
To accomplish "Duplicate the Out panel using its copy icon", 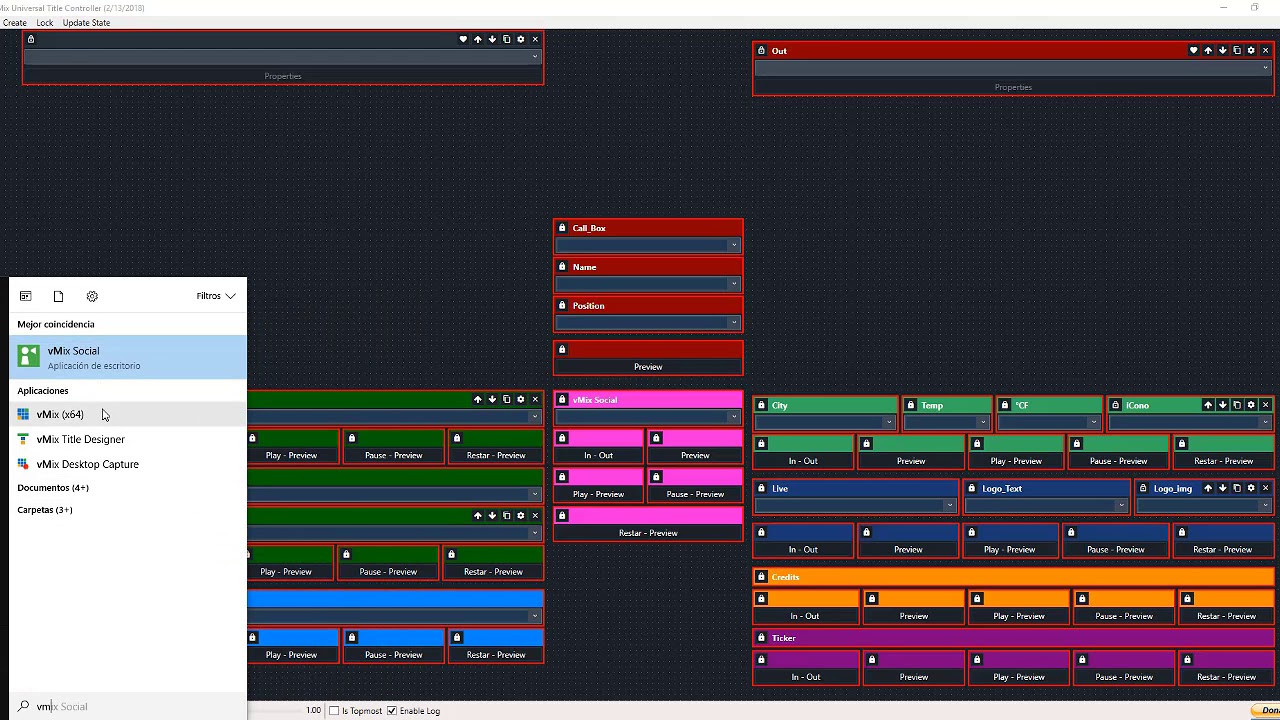I will pos(1236,50).
